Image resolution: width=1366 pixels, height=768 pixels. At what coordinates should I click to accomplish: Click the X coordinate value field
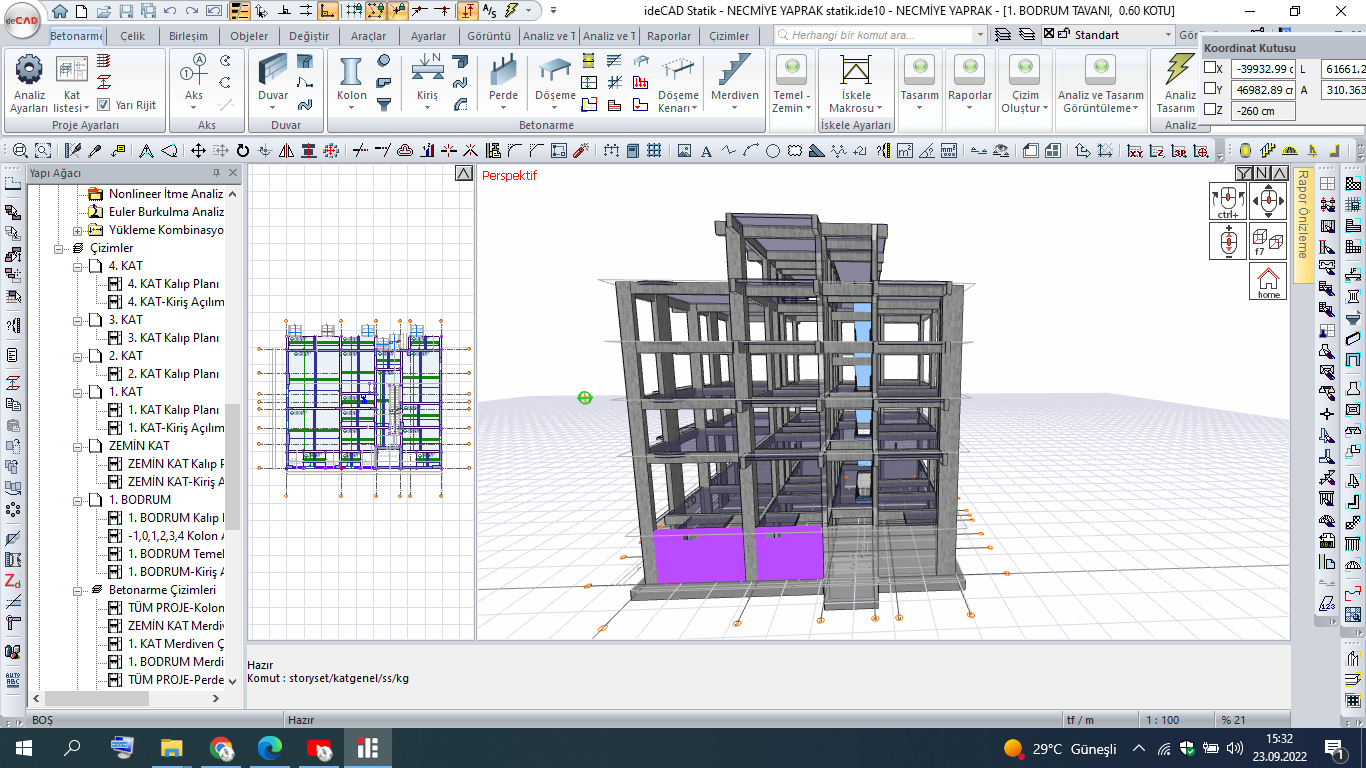1263,69
